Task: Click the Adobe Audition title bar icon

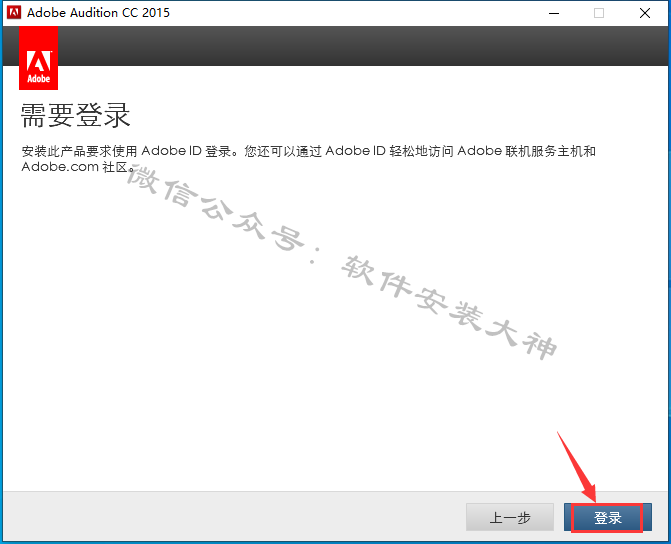Action: 14,12
